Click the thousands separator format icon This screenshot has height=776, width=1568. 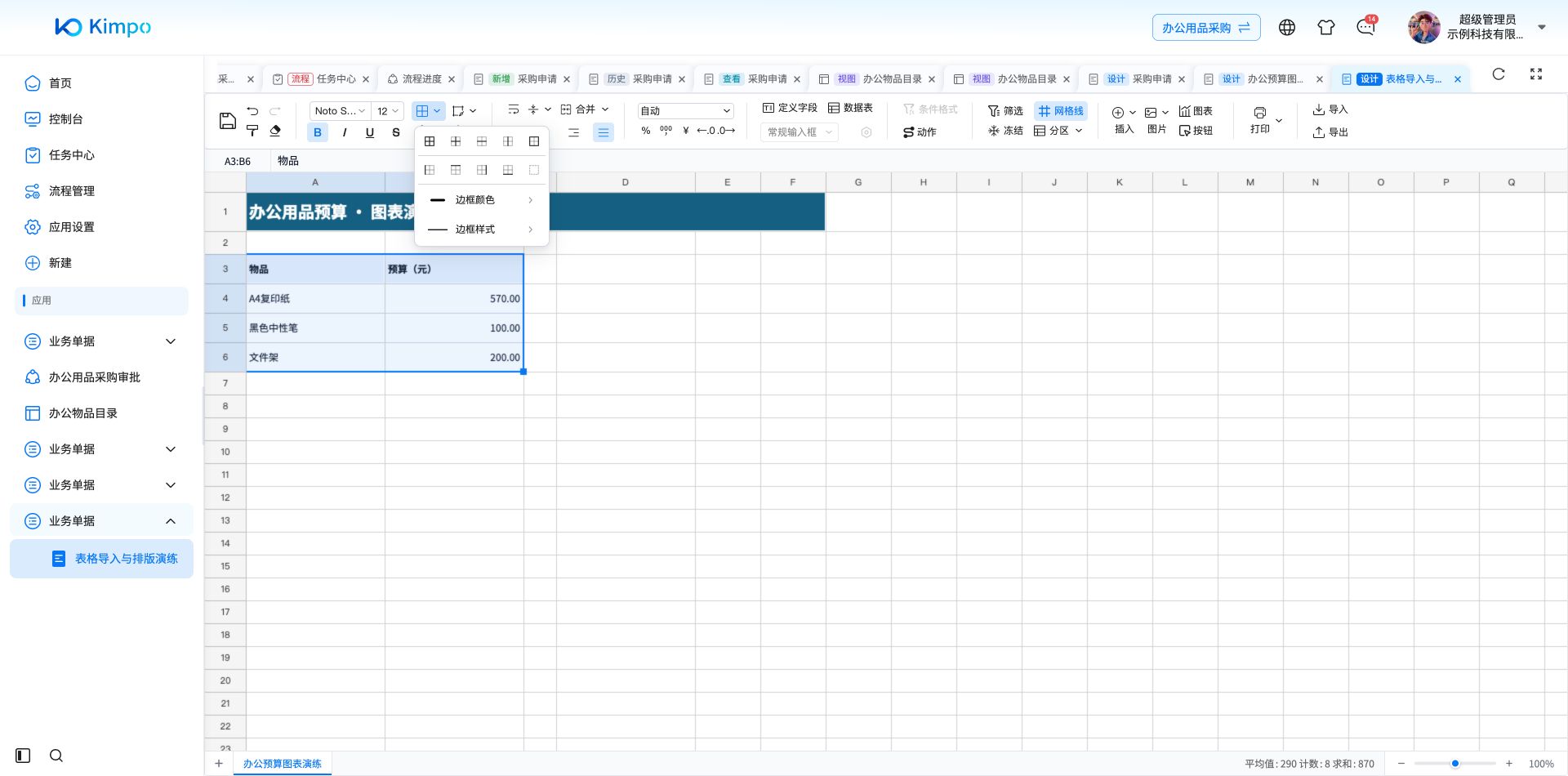[666, 131]
